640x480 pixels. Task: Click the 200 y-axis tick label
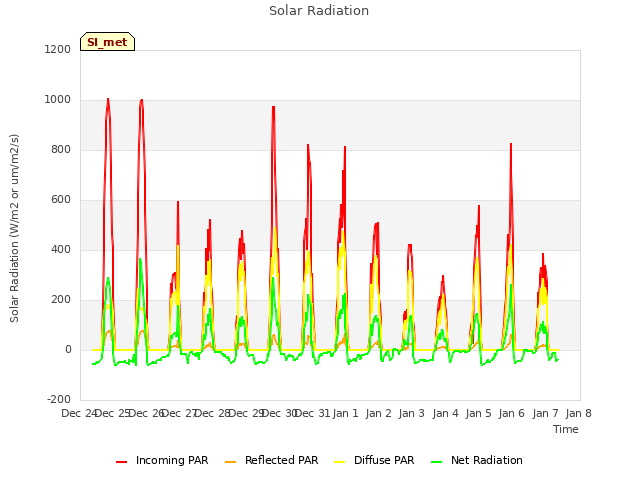click(x=61, y=300)
